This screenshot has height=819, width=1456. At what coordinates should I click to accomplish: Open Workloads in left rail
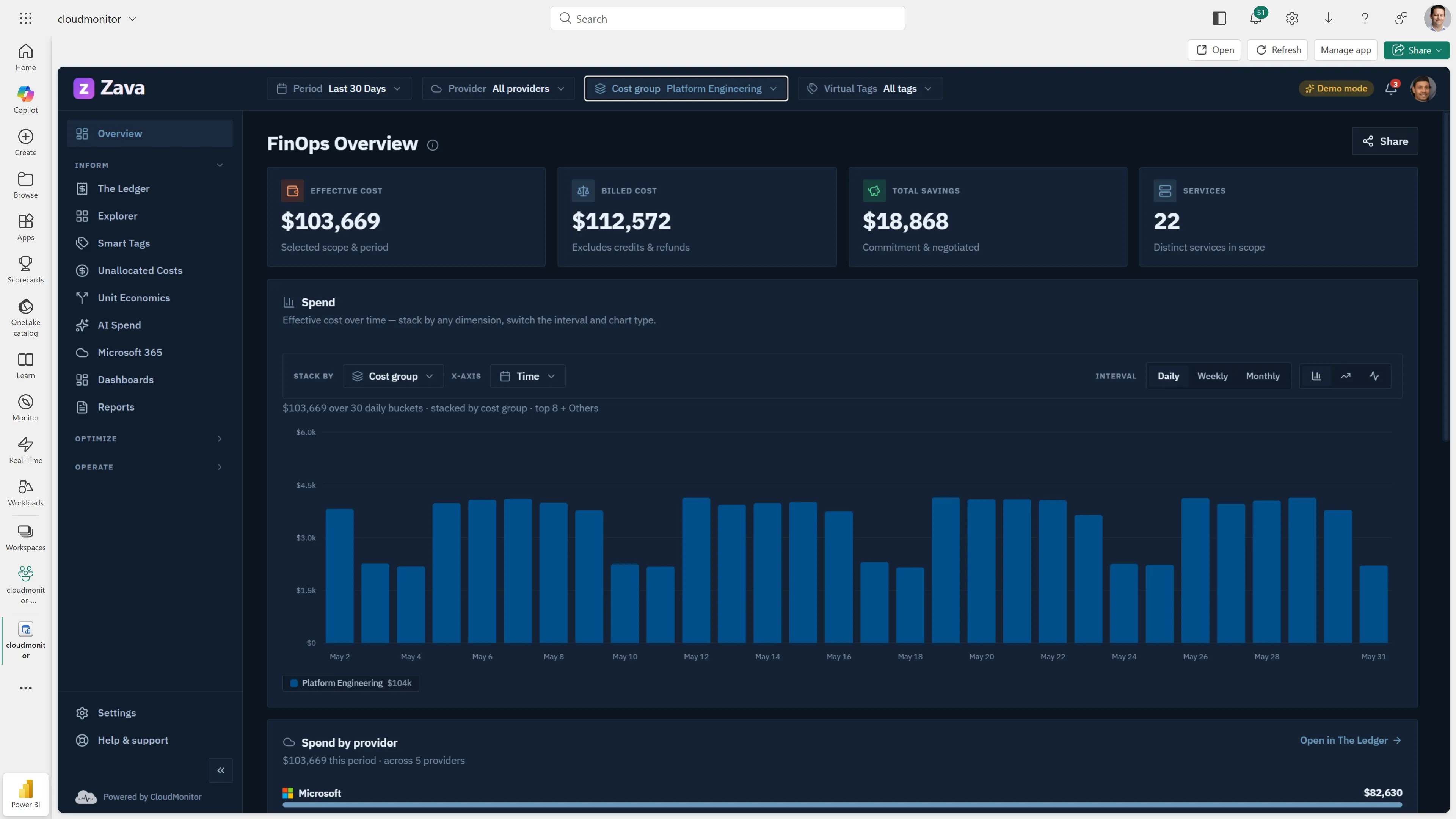coord(25,493)
